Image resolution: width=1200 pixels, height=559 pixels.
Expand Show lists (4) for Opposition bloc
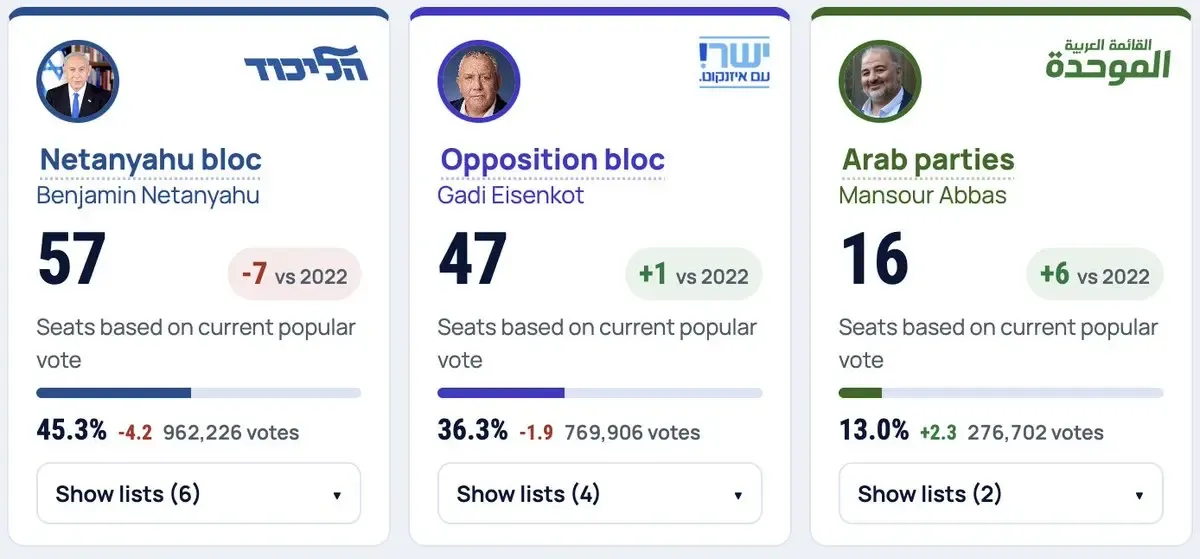(600, 493)
